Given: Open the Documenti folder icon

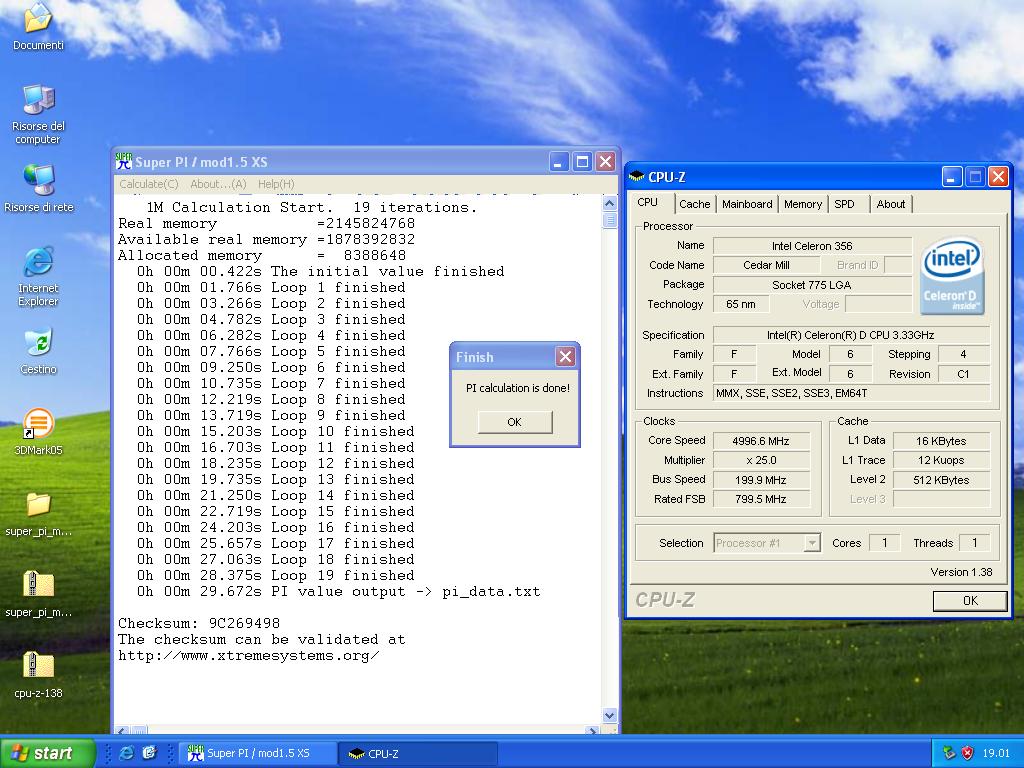Looking at the screenshot, I should 38,19.
